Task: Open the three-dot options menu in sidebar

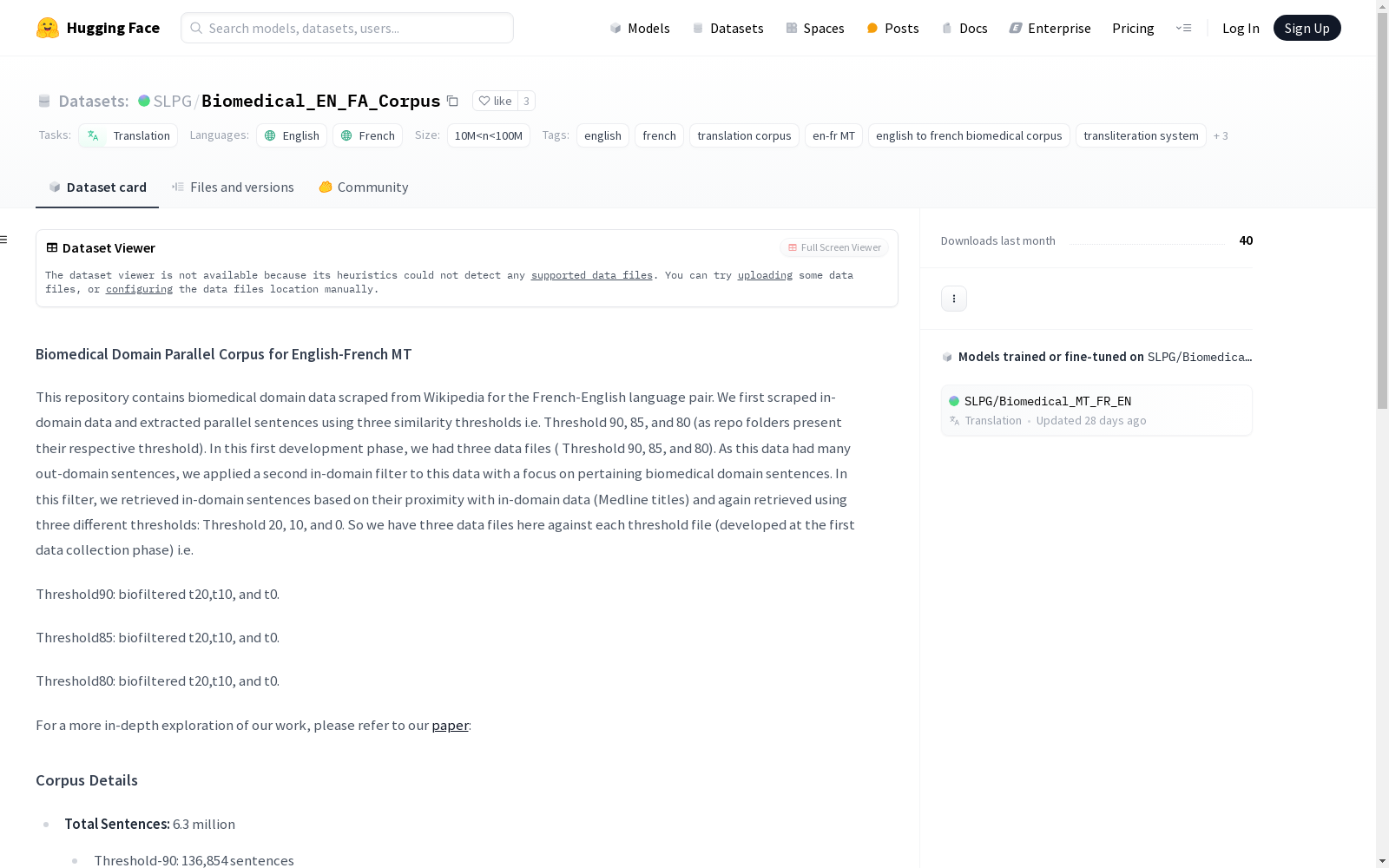Action: (954, 299)
